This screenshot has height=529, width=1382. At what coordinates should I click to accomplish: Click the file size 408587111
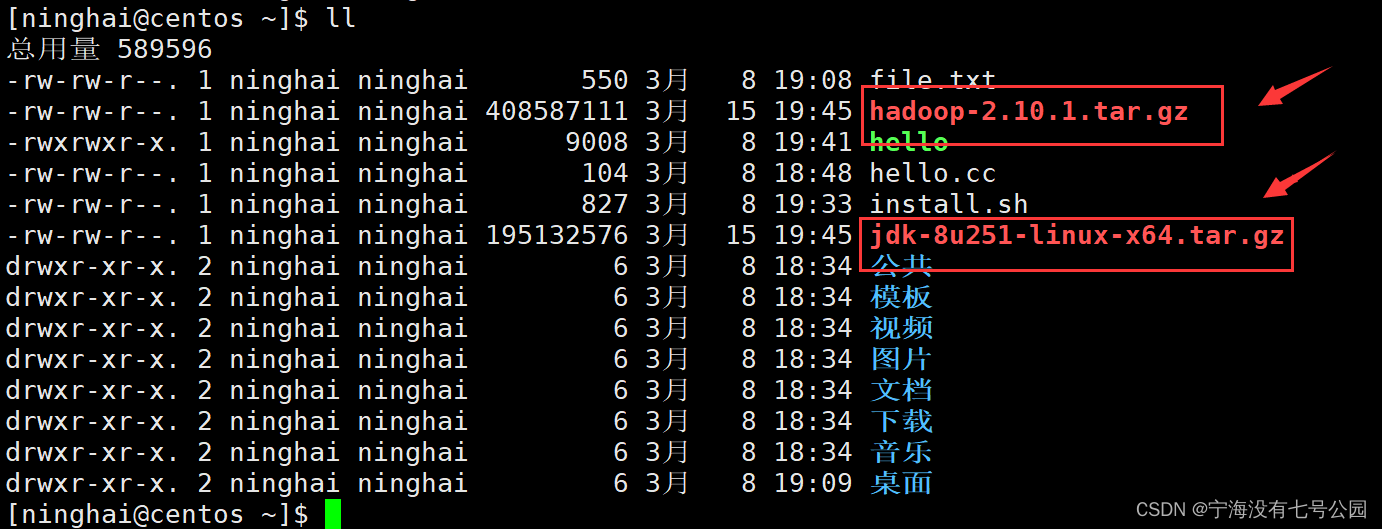click(x=557, y=110)
